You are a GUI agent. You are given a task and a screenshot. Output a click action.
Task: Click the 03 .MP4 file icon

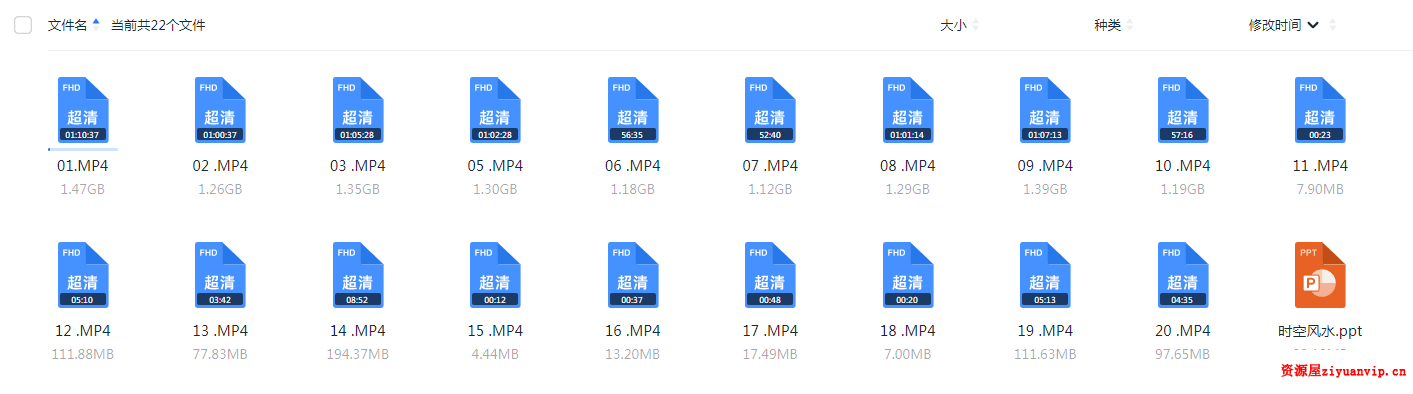point(358,110)
